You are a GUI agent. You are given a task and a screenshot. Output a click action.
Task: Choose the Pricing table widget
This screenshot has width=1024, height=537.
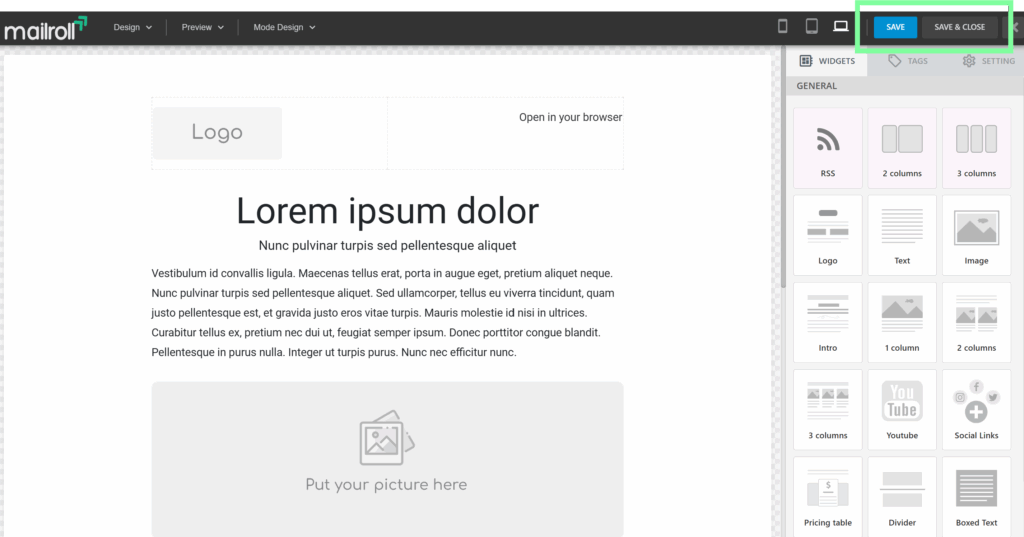[x=827, y=496]
